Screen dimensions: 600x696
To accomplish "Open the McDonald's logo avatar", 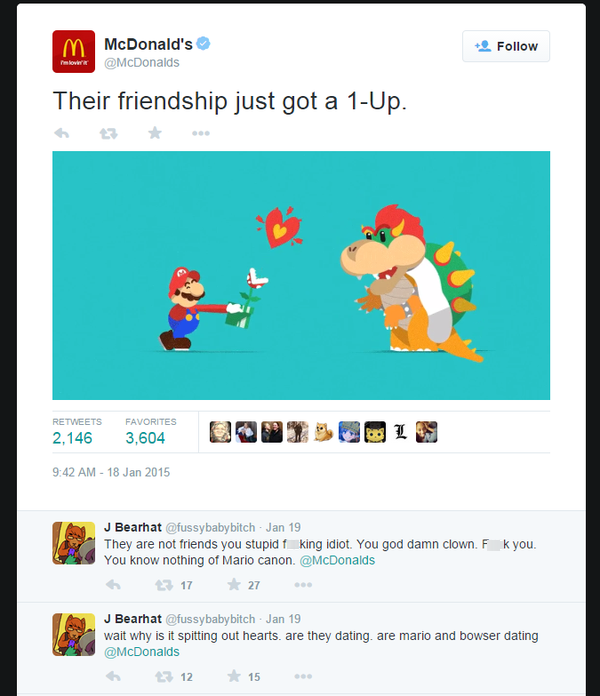I will pyautogui.click(x=74, y=51).
